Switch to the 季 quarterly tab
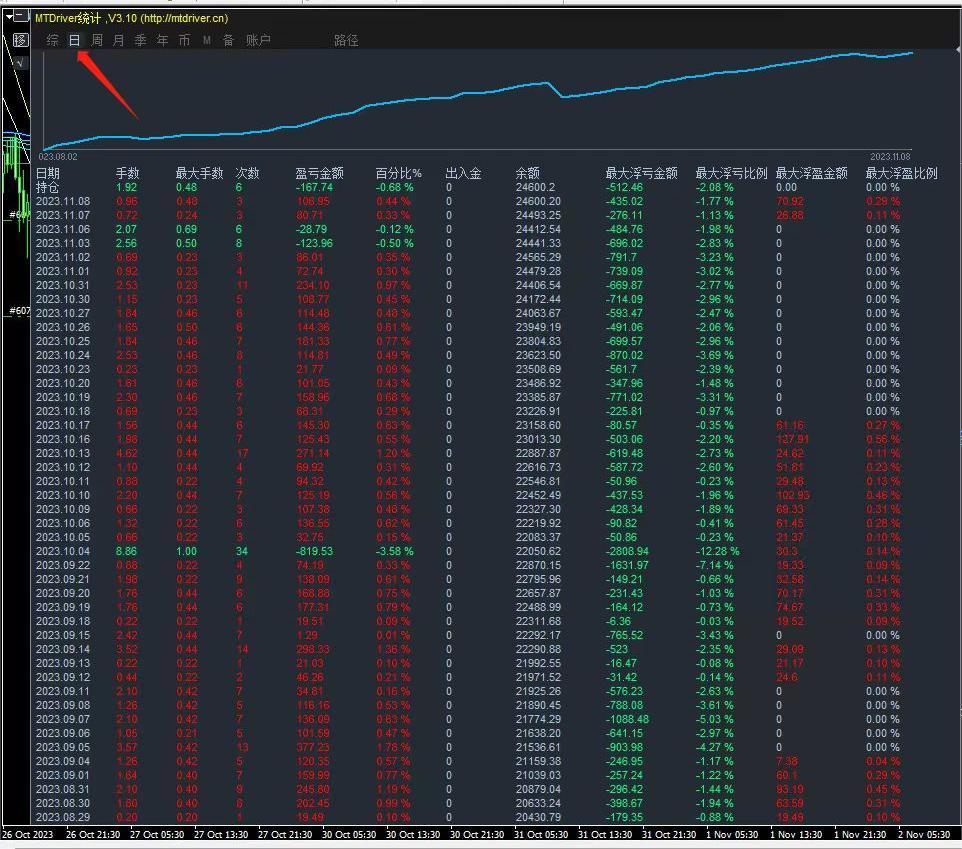 140,40
